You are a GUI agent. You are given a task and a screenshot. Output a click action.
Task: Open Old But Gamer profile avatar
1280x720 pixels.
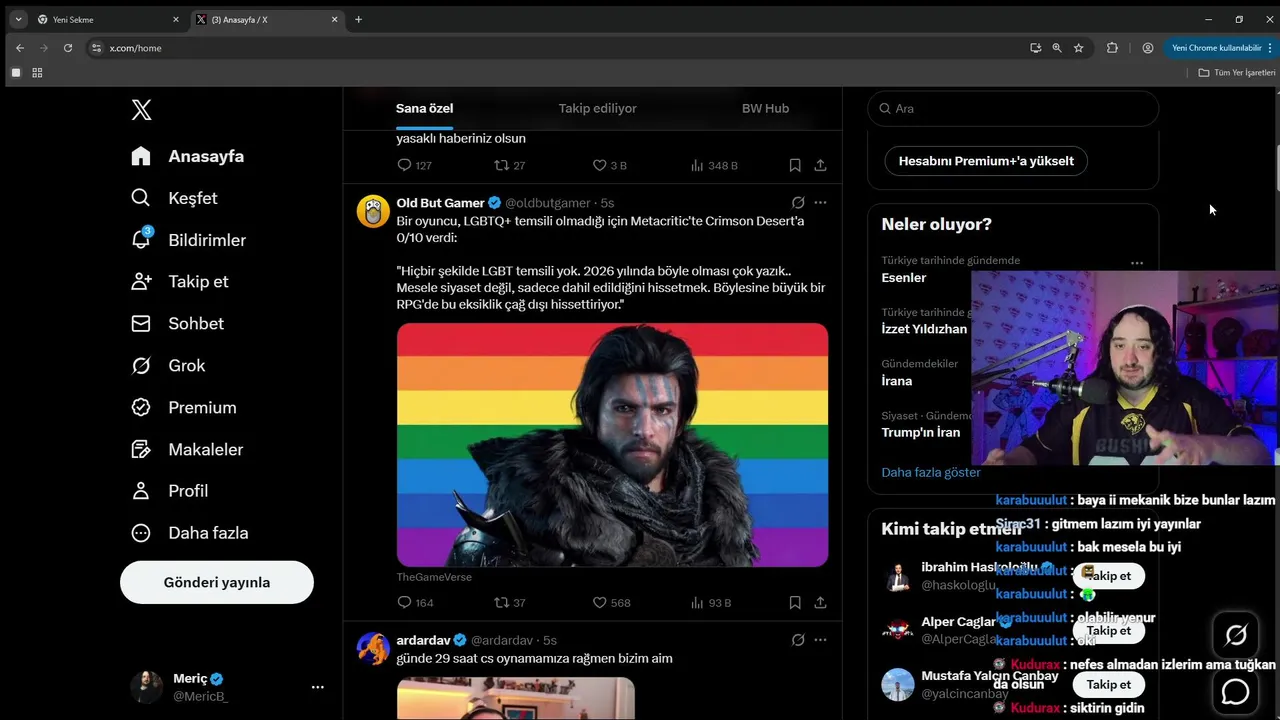(x=373, y=211)
